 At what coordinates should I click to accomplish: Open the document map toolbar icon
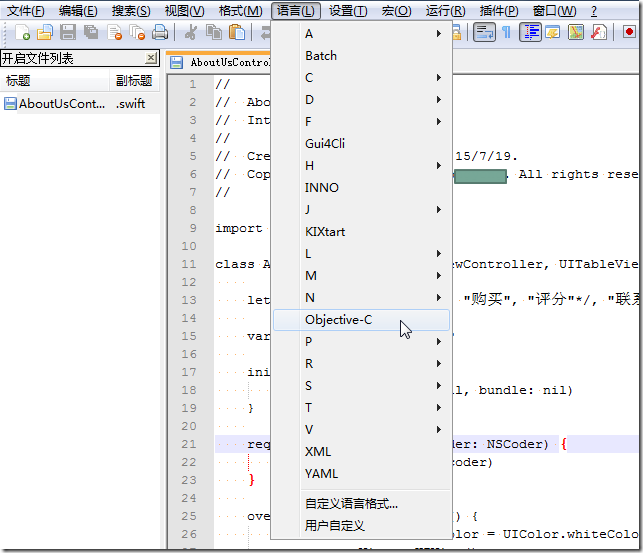point(576,32)
